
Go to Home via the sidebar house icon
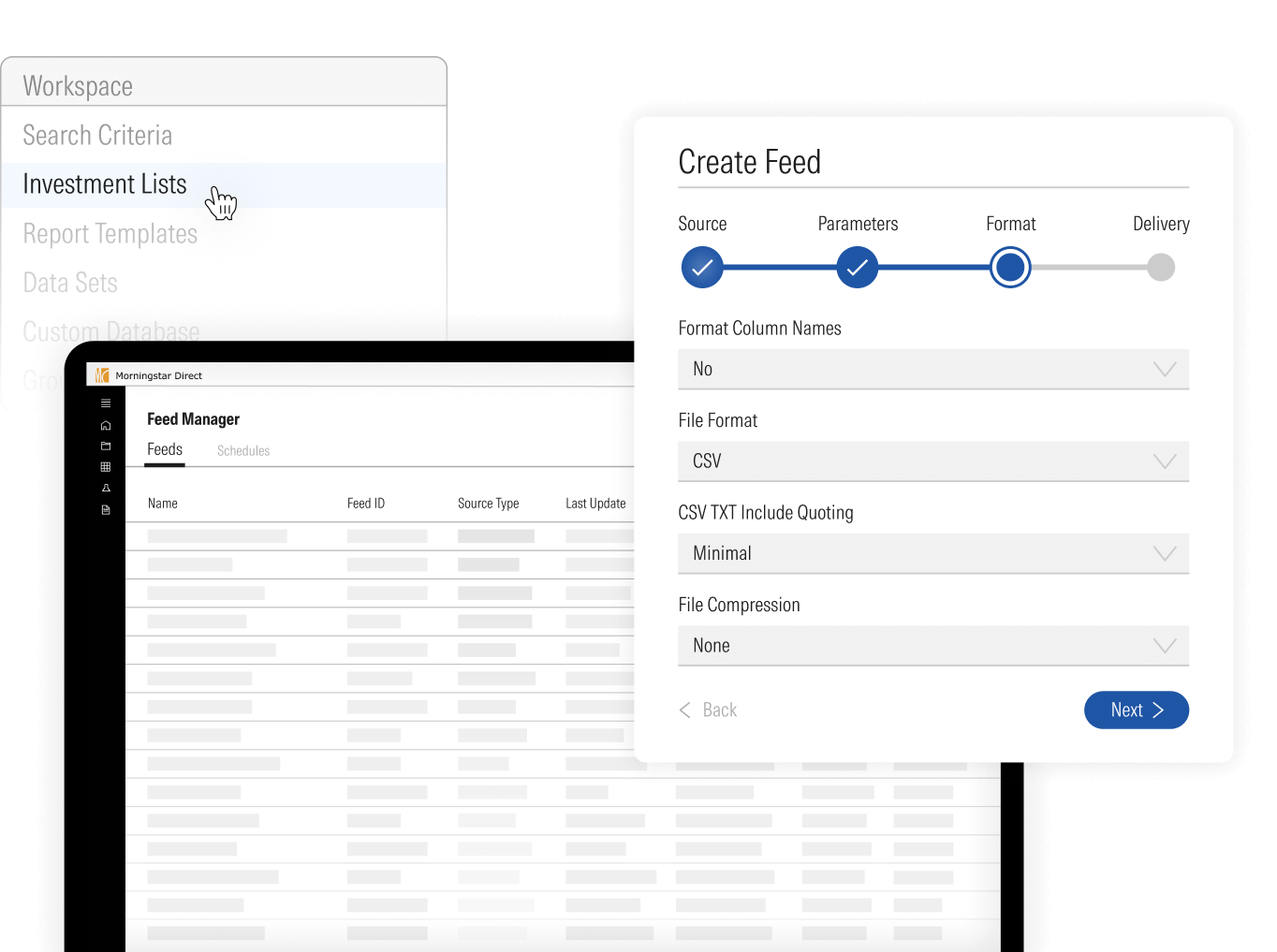coord(106,425)
